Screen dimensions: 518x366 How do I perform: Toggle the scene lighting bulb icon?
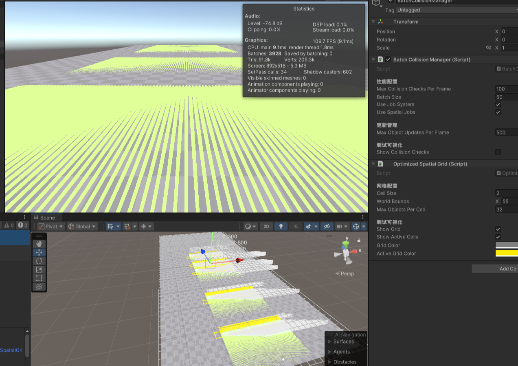coord(281,226)
